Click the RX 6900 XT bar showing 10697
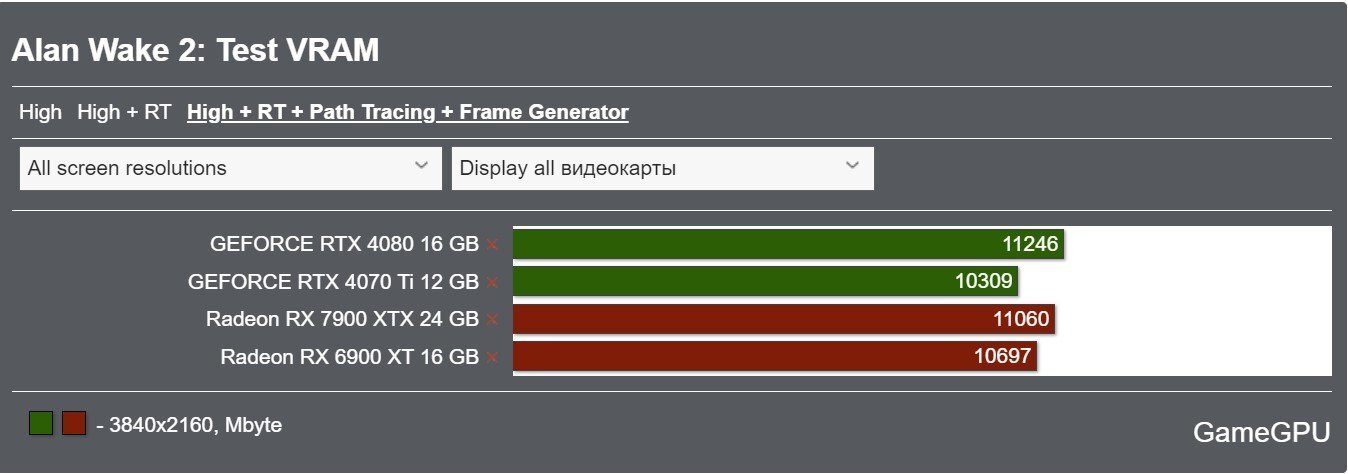The image size is (1348, 474). [x=775, y=357]
